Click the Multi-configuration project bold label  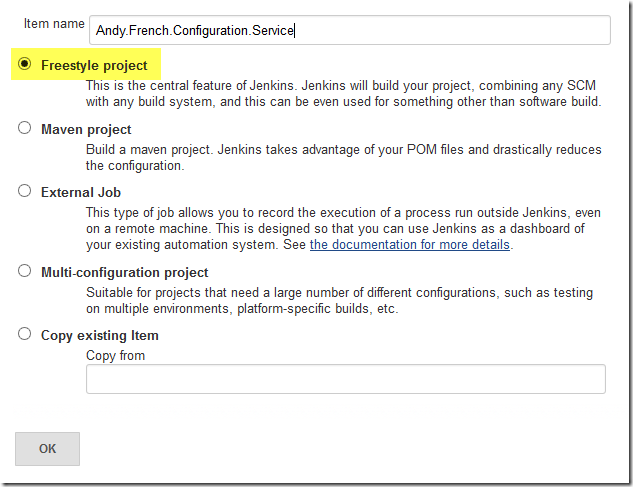coord(124,272)
